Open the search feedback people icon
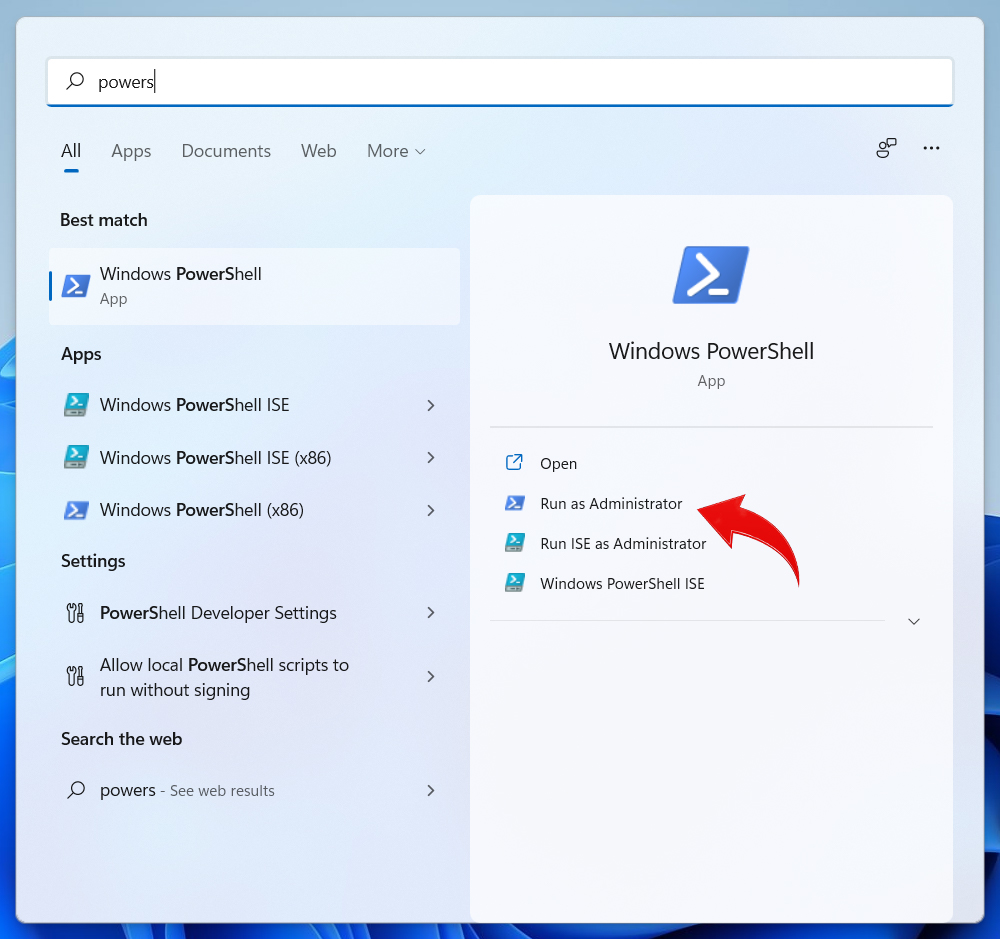Image resolution: width=1000 pixels, height=939 pixels. coord(886,148)
